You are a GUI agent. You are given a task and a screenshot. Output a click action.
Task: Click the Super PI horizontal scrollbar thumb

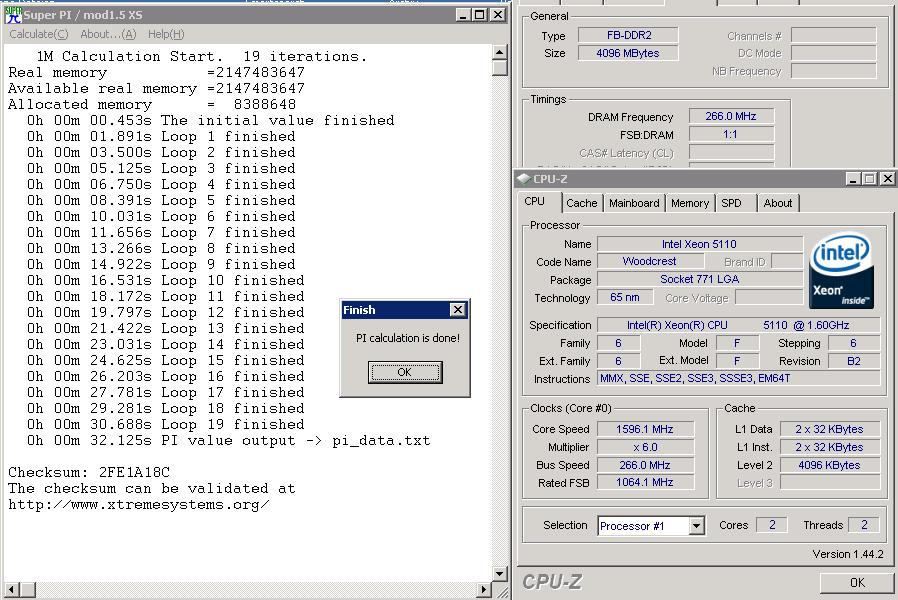coord(27,589)
